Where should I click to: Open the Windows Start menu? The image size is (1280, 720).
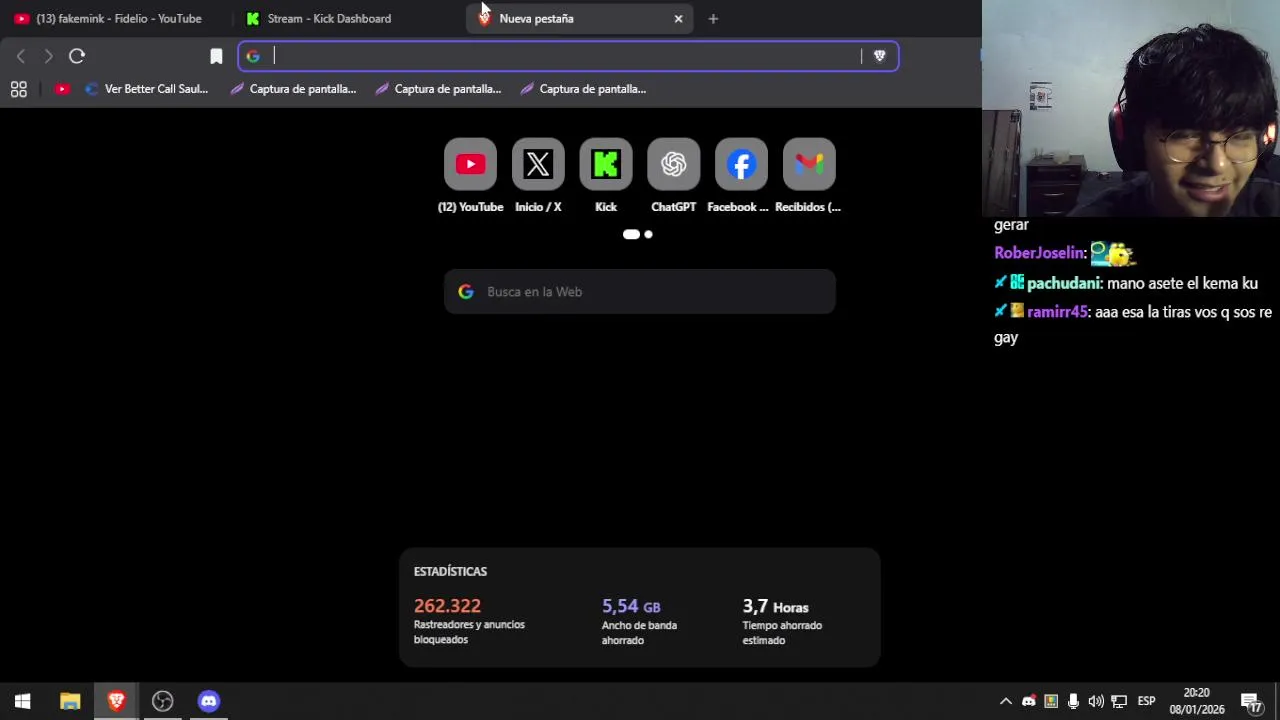pos(23,701)
